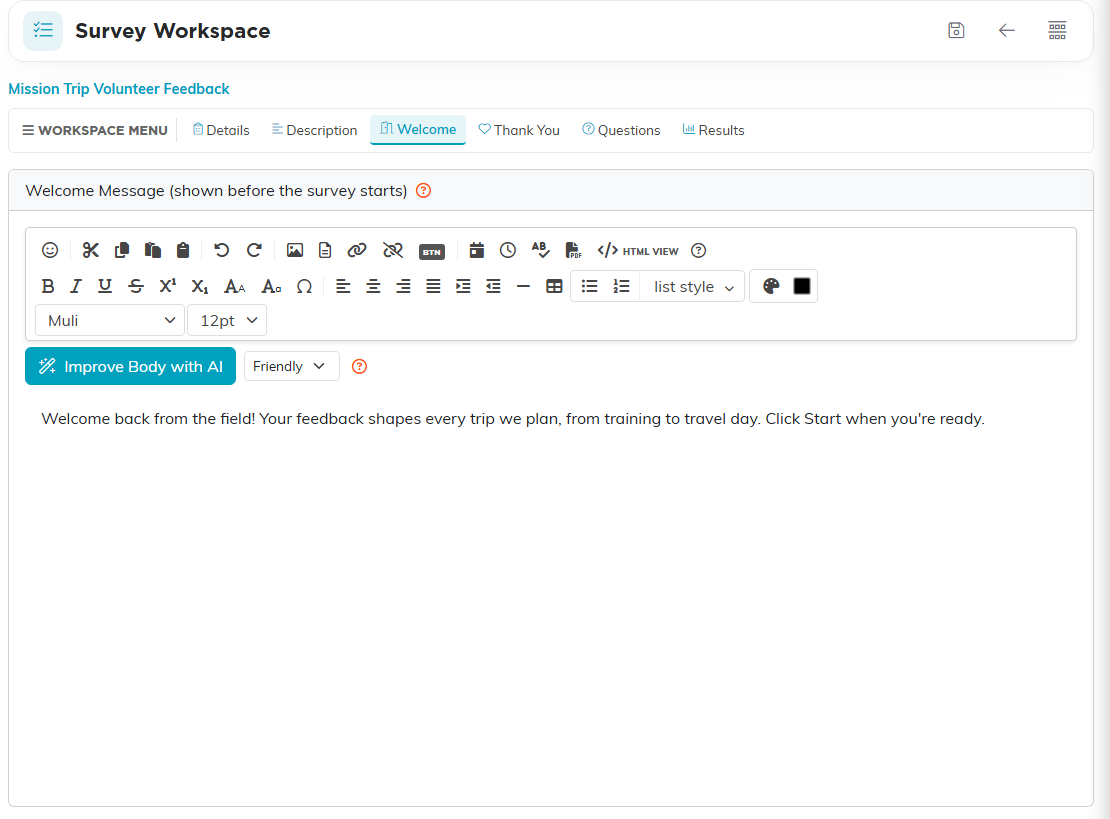Open the emoji picker icon
This screenshot has width=1110, height=819.
[x=50, y=250]
